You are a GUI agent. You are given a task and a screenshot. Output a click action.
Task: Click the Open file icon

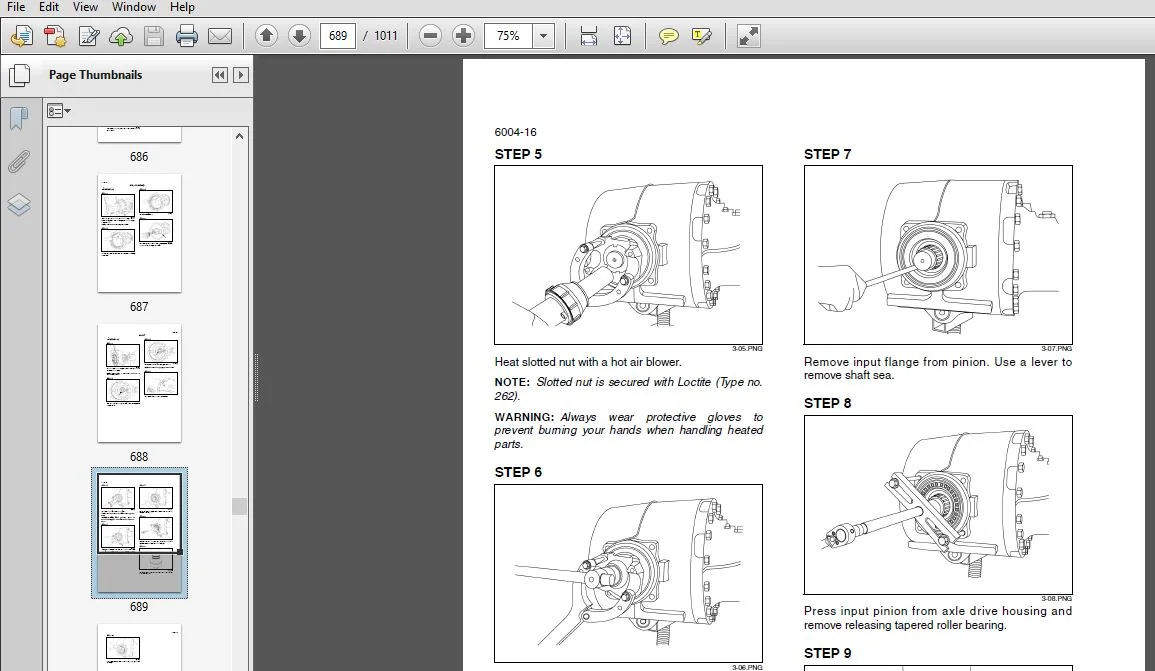(x=21, y=35)
